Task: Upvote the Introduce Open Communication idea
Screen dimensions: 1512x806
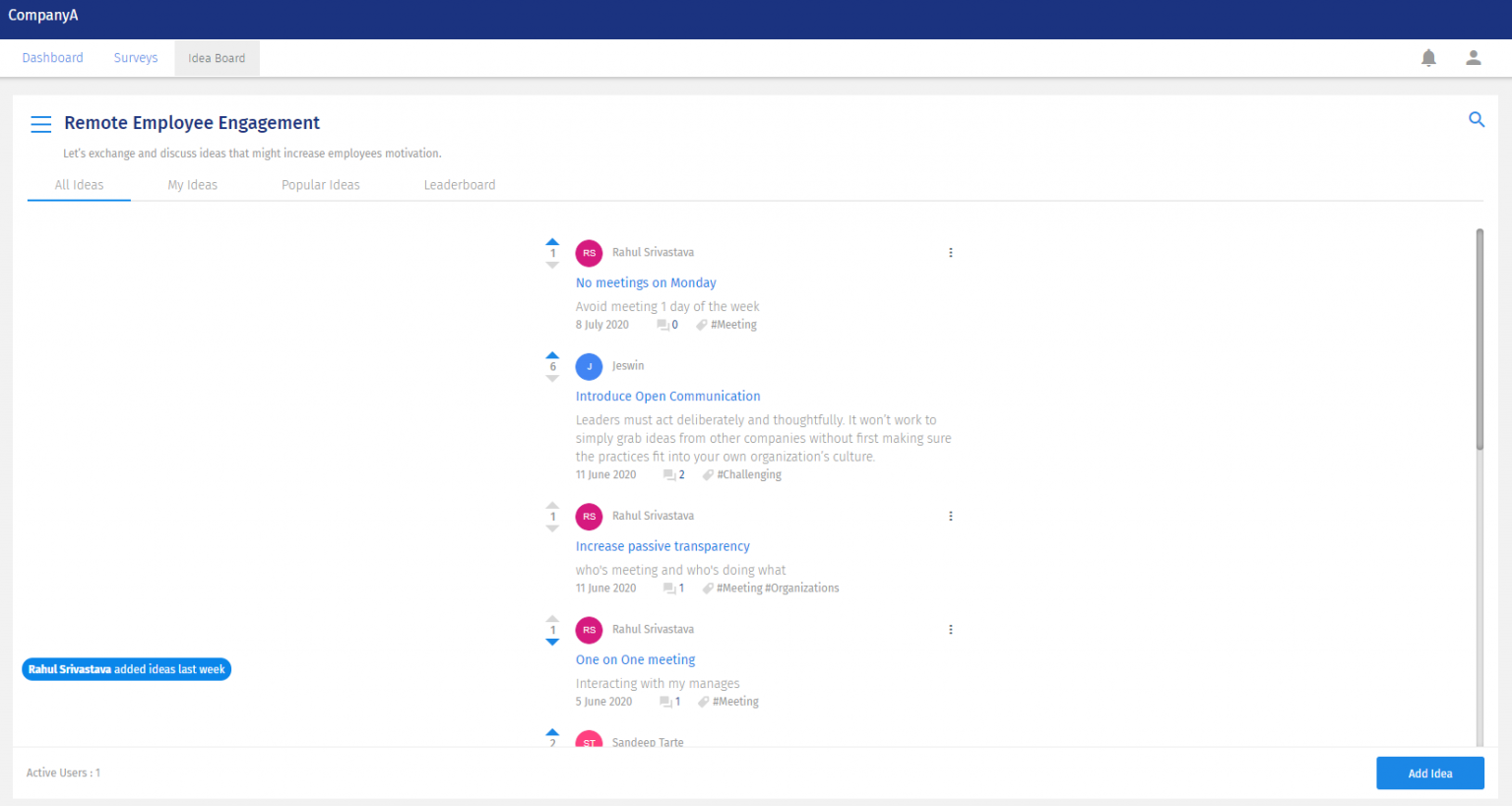Action: coord(552,354)
